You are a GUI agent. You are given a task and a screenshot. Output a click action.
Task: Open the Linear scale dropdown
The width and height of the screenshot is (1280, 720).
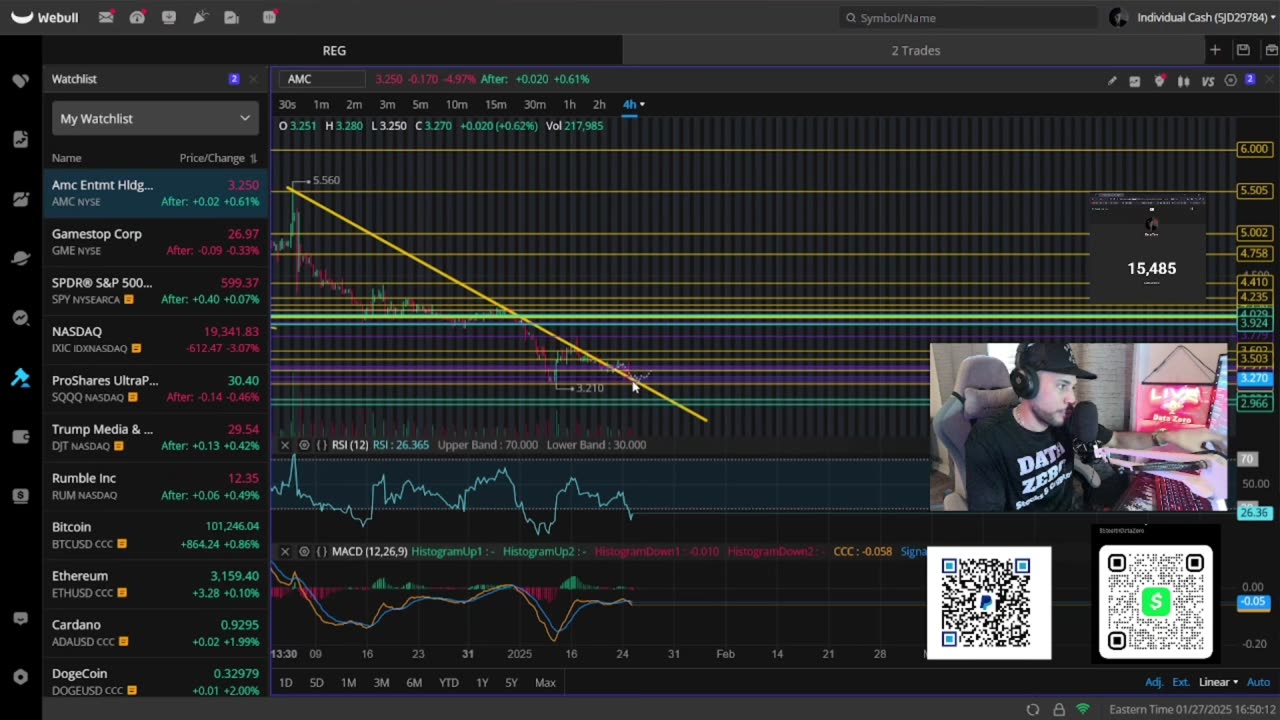coord(1218,683)
